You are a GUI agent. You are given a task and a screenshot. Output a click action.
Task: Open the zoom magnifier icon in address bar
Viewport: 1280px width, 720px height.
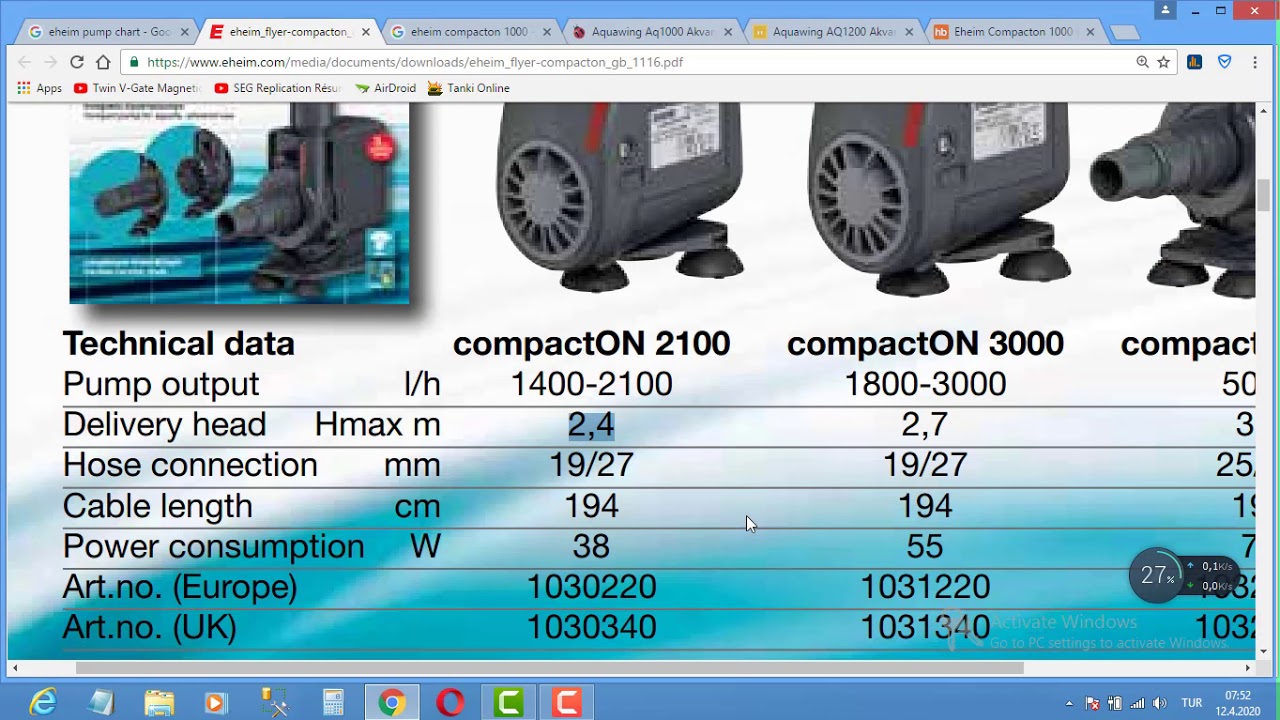click(x=1142, y=62)
